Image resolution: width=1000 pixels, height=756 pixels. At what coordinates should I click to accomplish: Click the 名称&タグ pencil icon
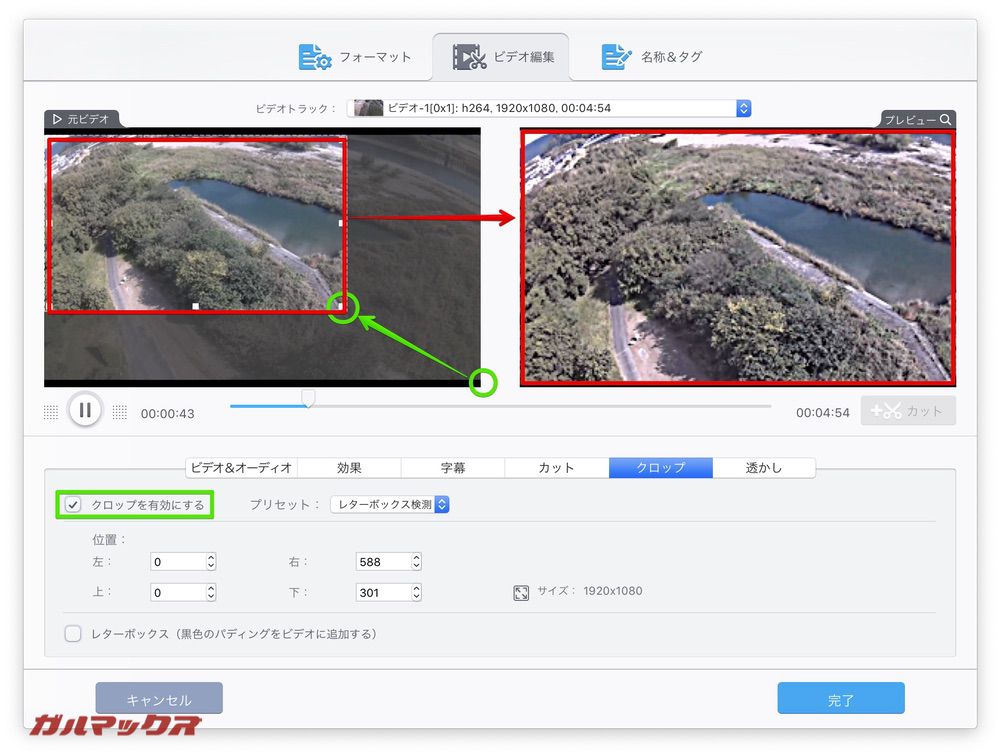(617, 56)
